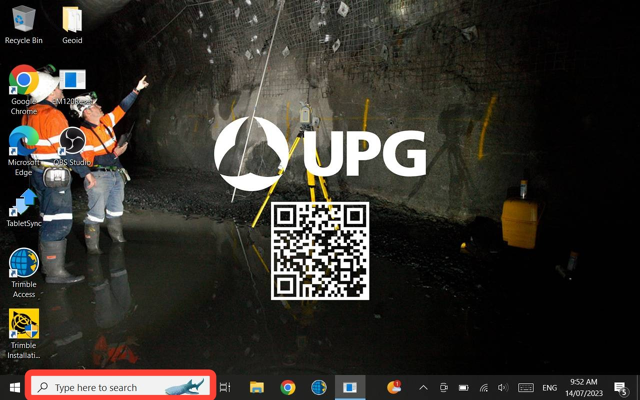
Task: Open the clock showing 9:52 AM
Action: coord(584,387)
